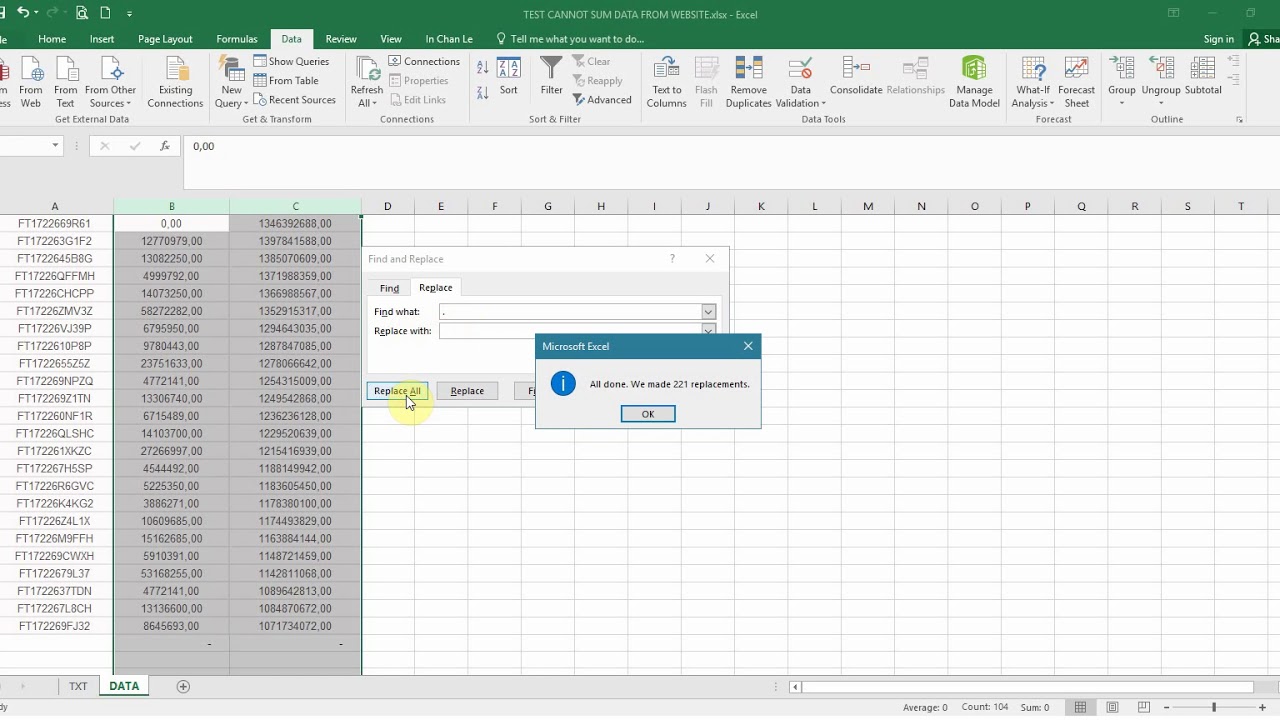
Task: Open the Sort dialog icon
Action: pos(509,77)
